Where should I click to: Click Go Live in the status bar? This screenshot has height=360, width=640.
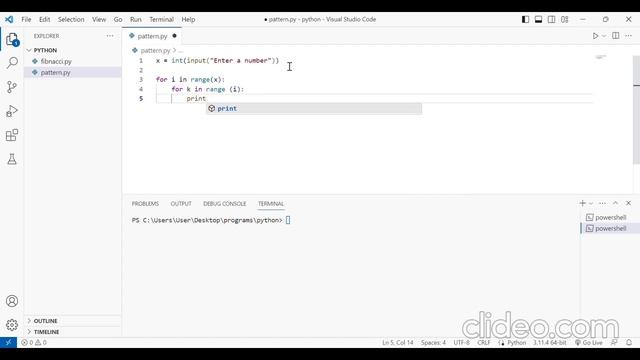tap(589, 342)
